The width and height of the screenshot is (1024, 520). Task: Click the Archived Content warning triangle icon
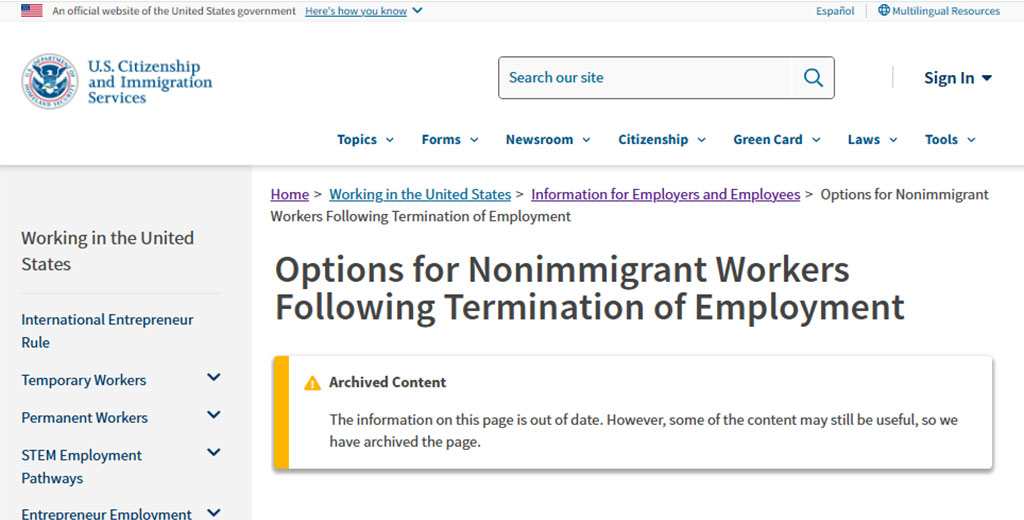point(313,383)
